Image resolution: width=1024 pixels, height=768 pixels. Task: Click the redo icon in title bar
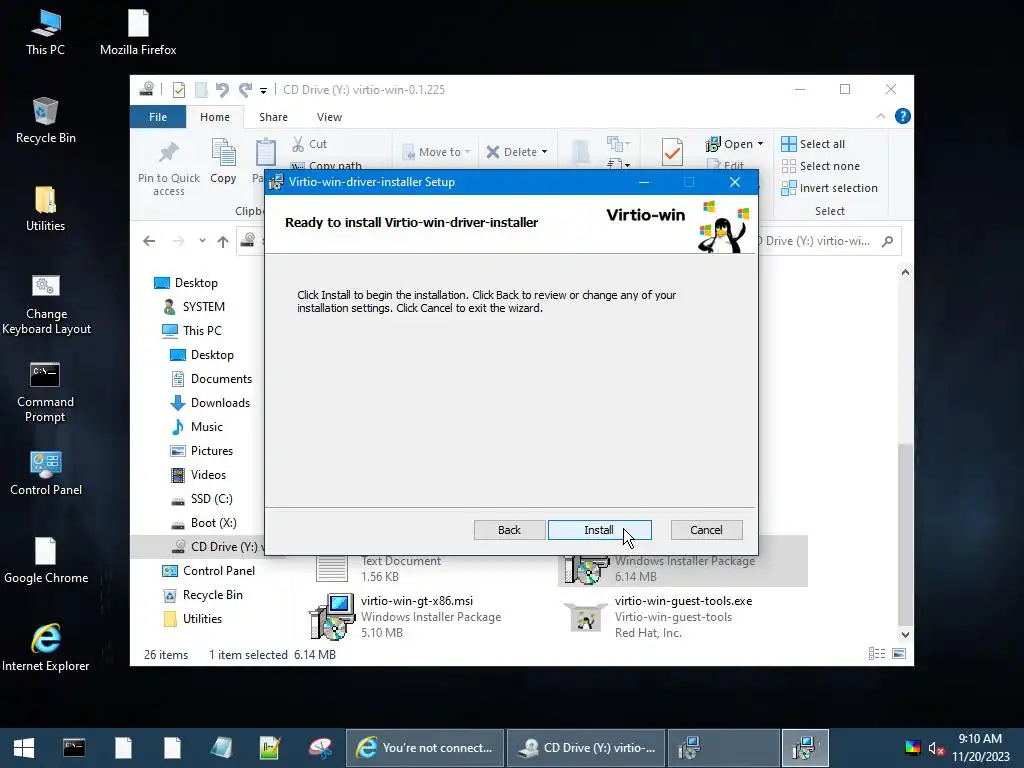point(245,89)
